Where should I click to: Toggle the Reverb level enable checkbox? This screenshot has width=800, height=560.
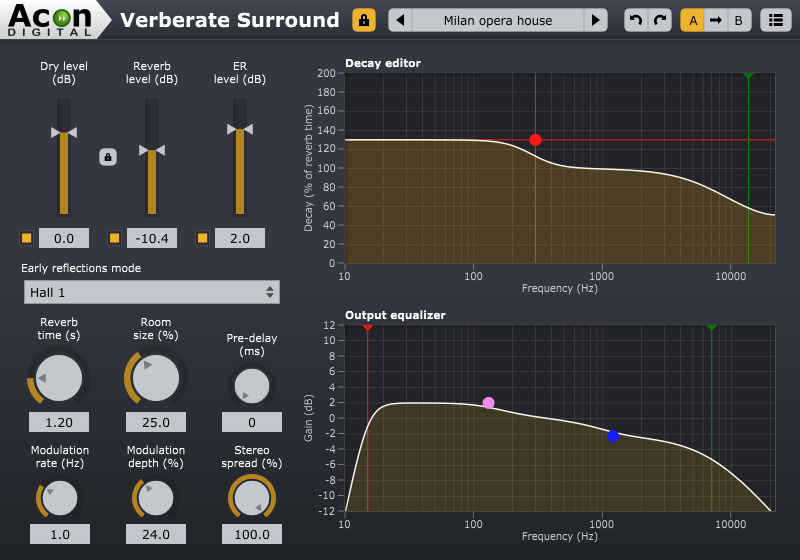click(114, 238)
